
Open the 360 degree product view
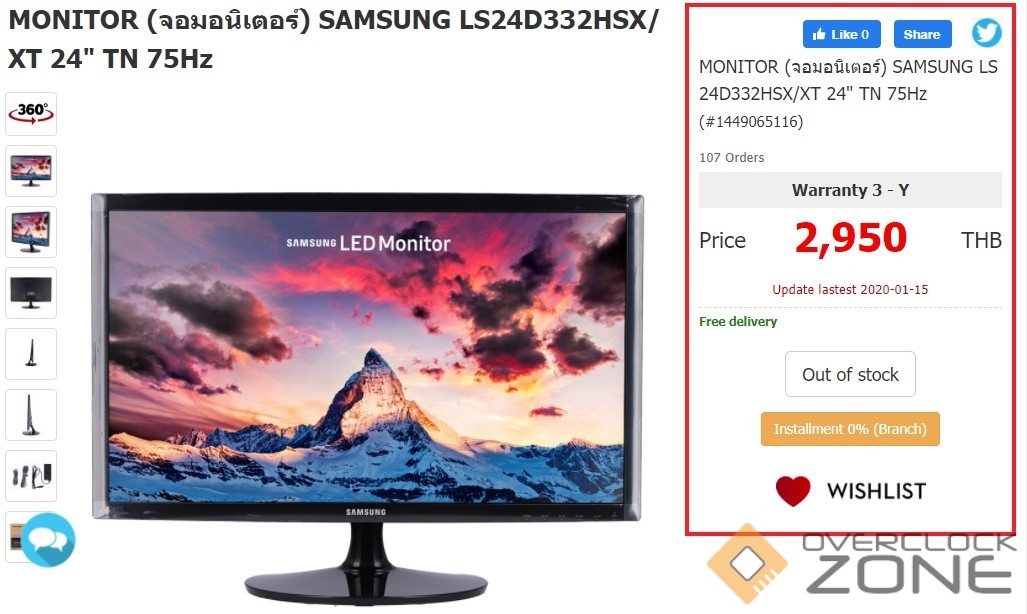(x=31, y=114)
